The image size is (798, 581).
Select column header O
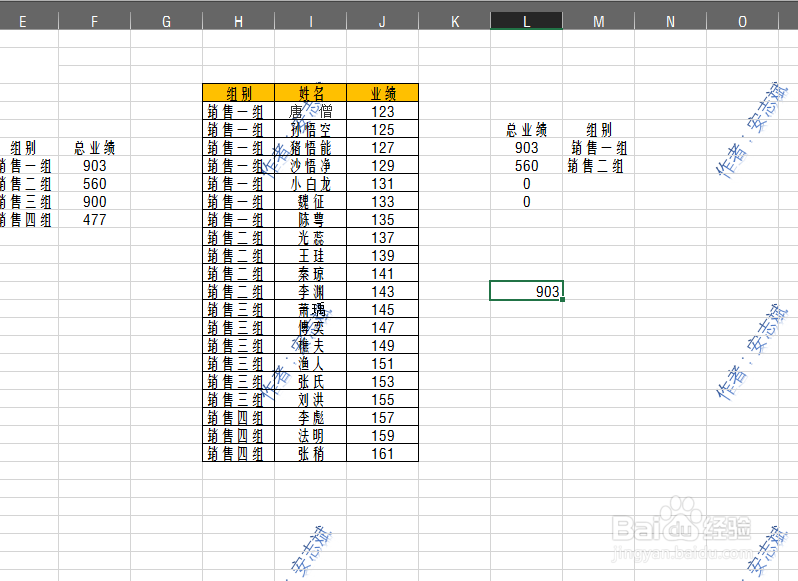[x=743, y=21]
